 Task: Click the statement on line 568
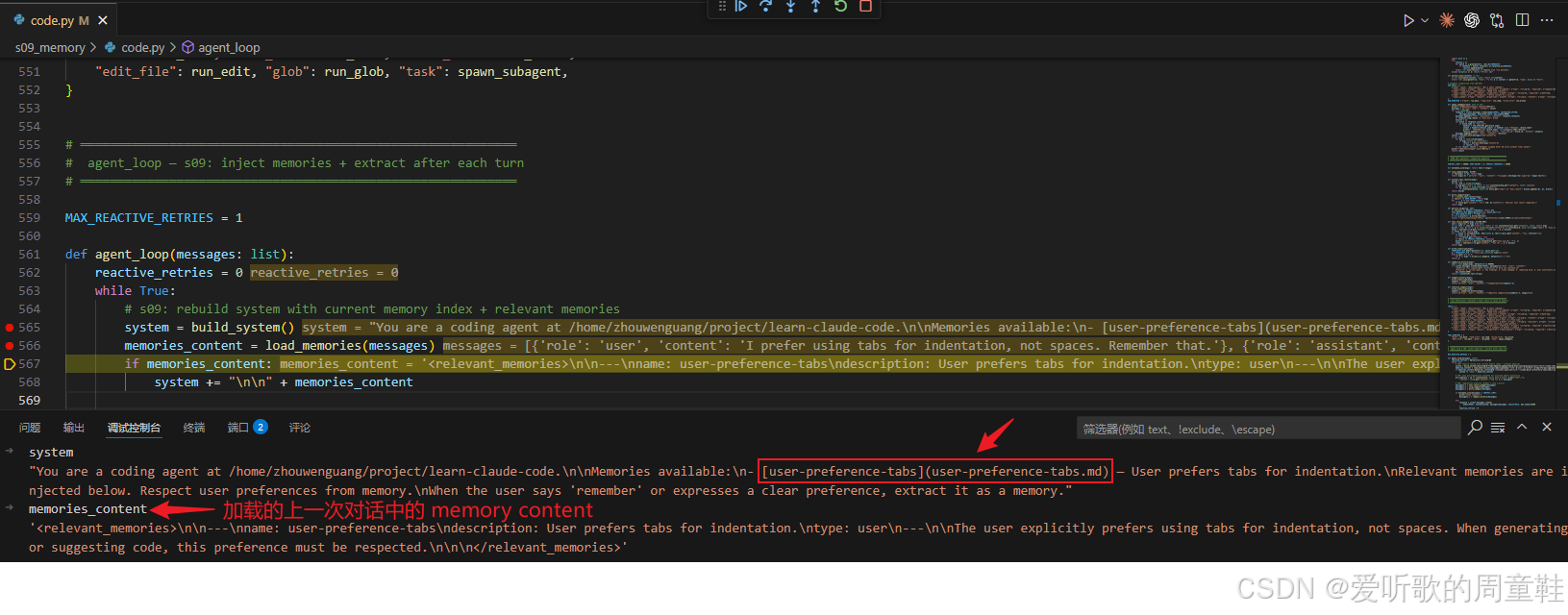(284, 382)
